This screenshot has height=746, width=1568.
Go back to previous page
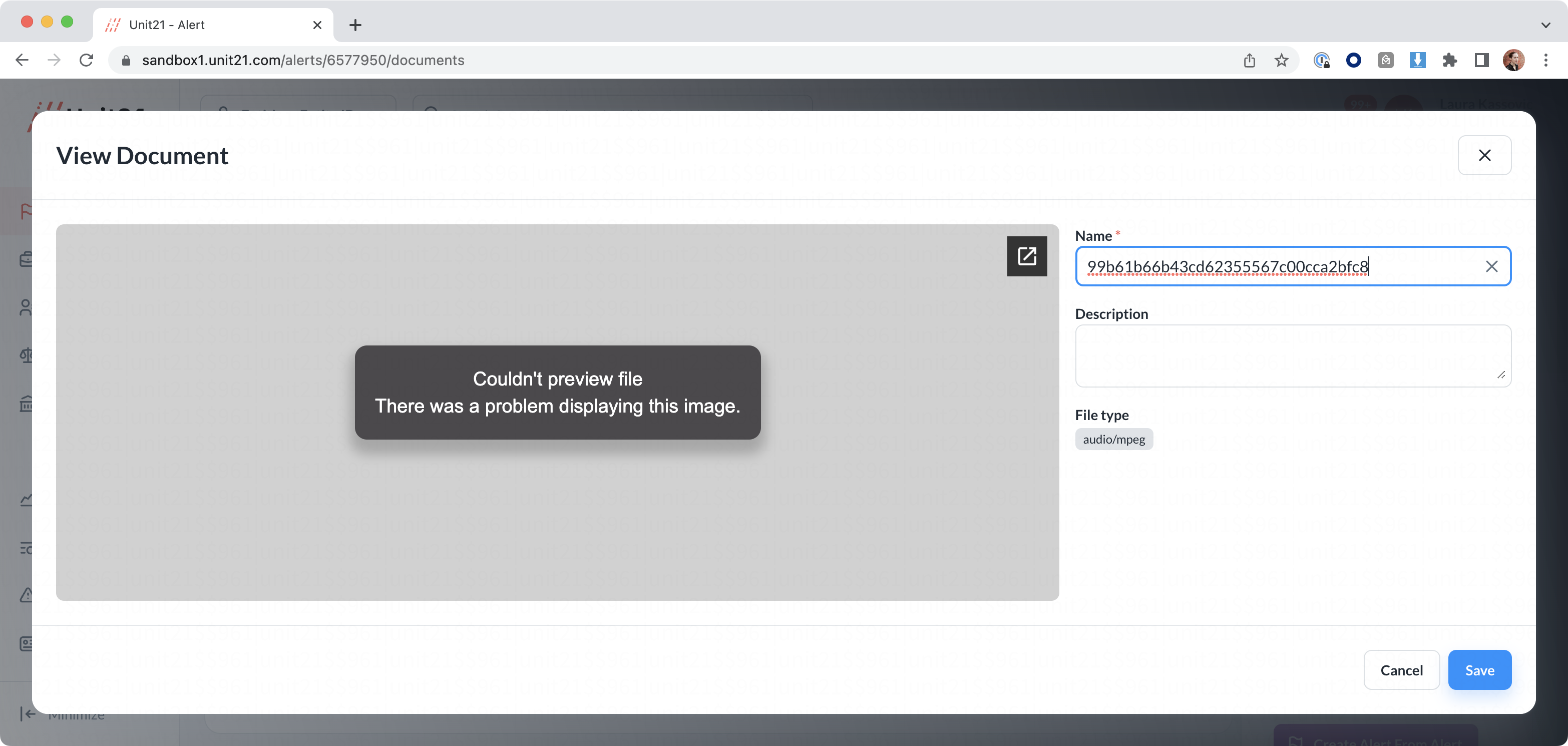(x=22, y=60)
